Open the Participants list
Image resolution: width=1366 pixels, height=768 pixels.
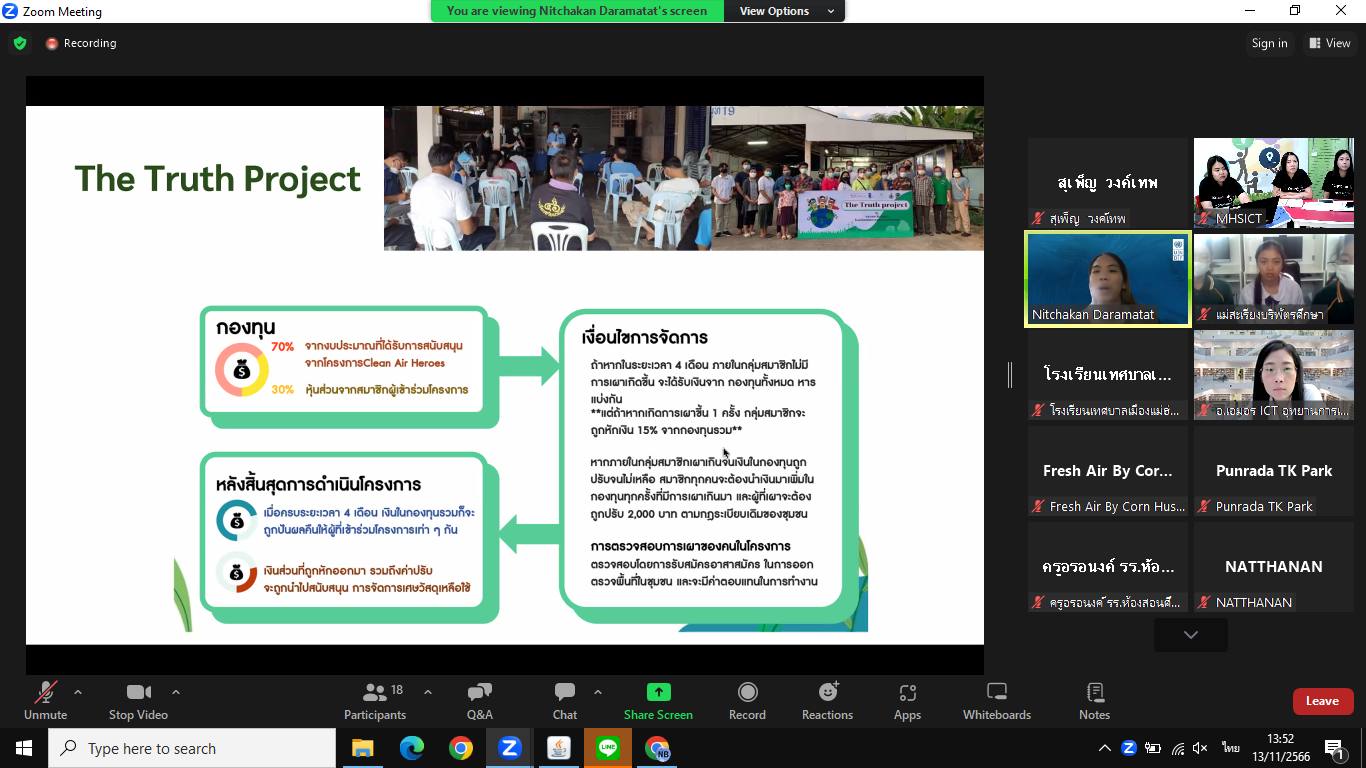tap(375, 701)
